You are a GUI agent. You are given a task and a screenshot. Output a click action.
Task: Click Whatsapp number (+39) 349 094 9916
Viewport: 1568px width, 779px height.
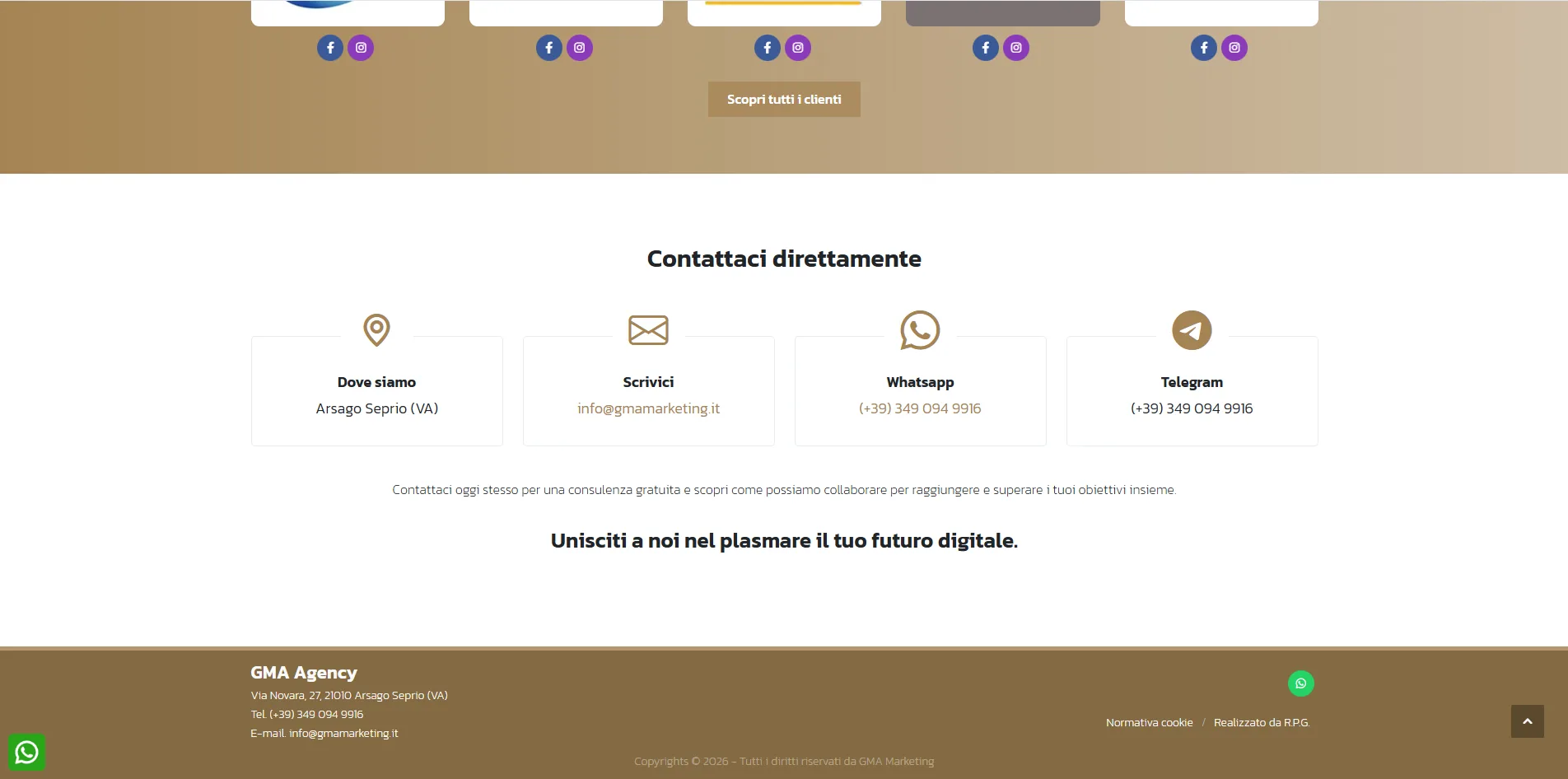point(920,408)
